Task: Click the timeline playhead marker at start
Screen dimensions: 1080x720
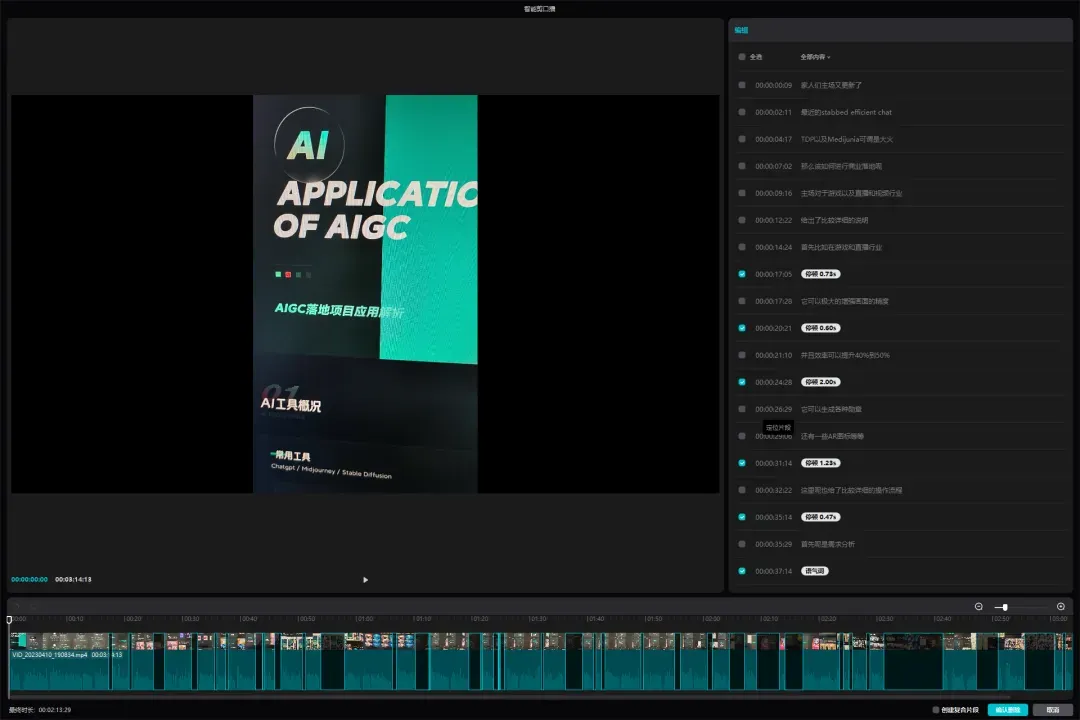Action: tap(10, 619)
